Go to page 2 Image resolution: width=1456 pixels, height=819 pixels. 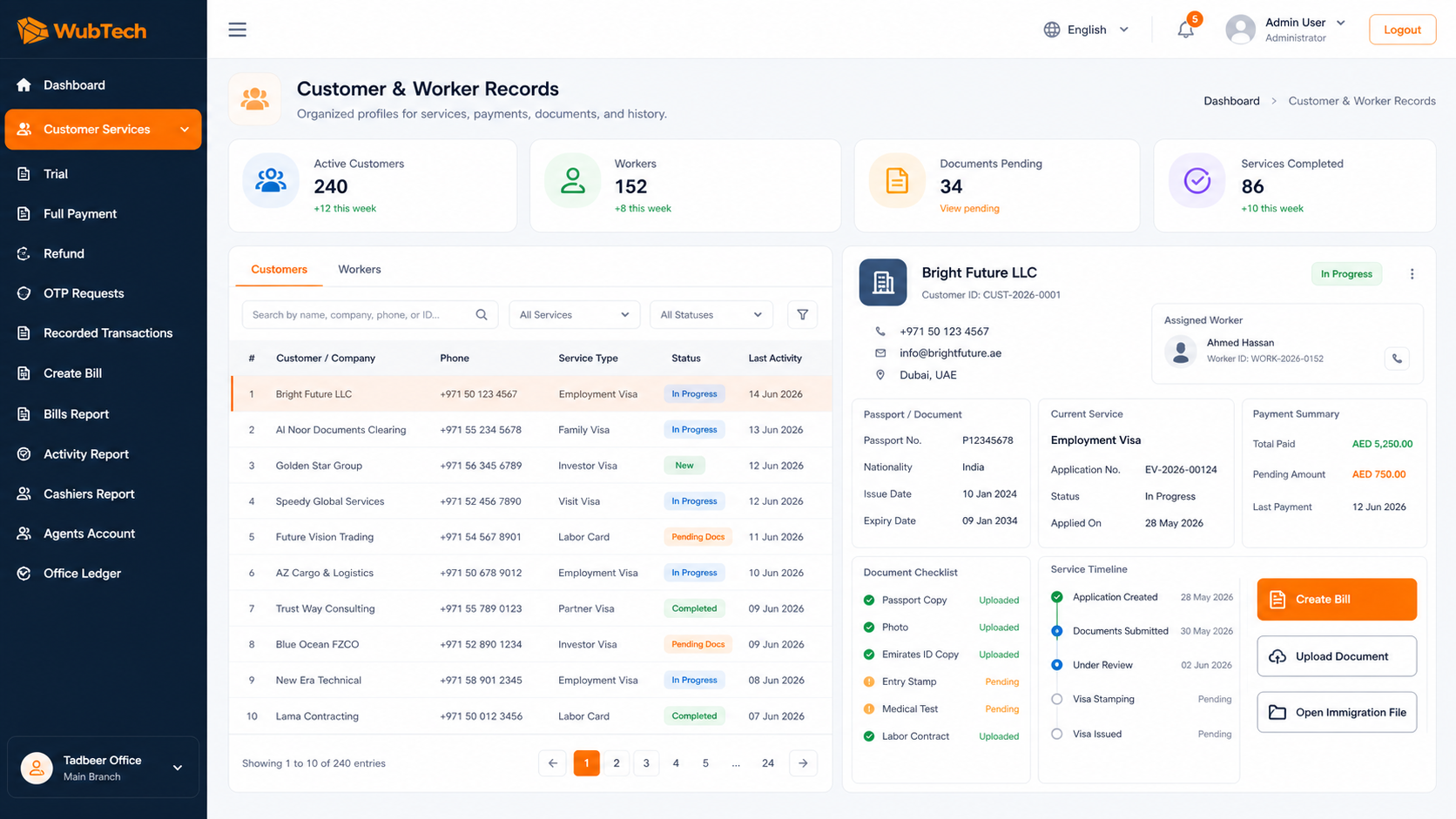617,763
